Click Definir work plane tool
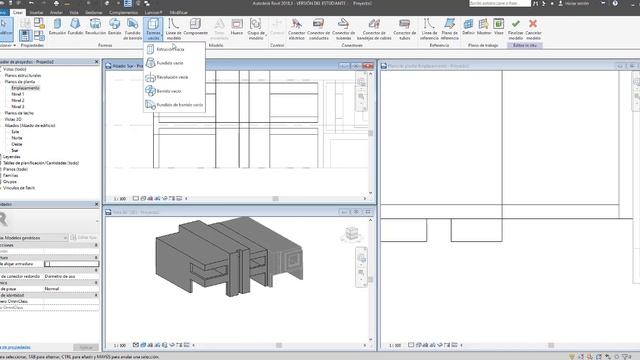This screenshot has width=640, height=360. pyautogui.click(x=468, y=27)
